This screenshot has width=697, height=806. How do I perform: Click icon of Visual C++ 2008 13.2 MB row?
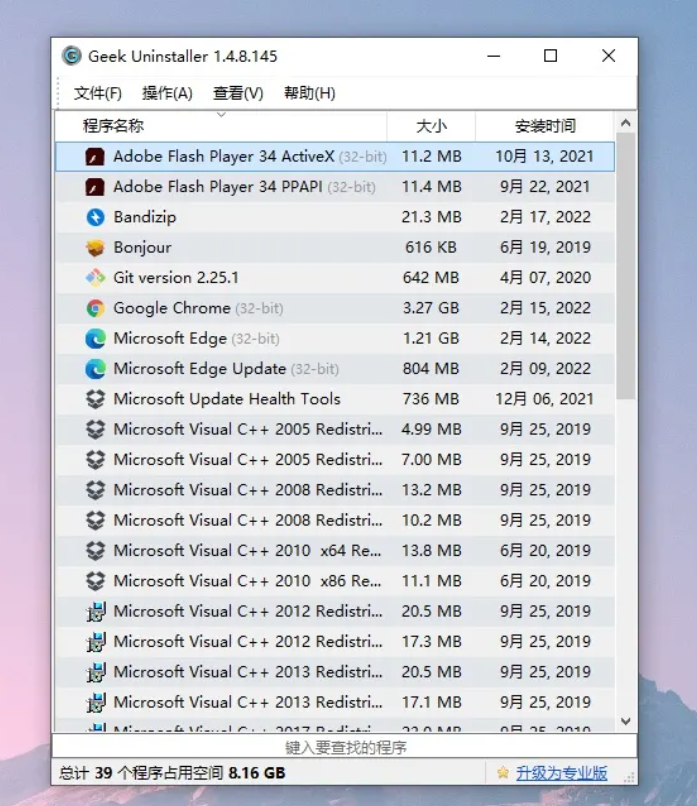click(95, 490)
